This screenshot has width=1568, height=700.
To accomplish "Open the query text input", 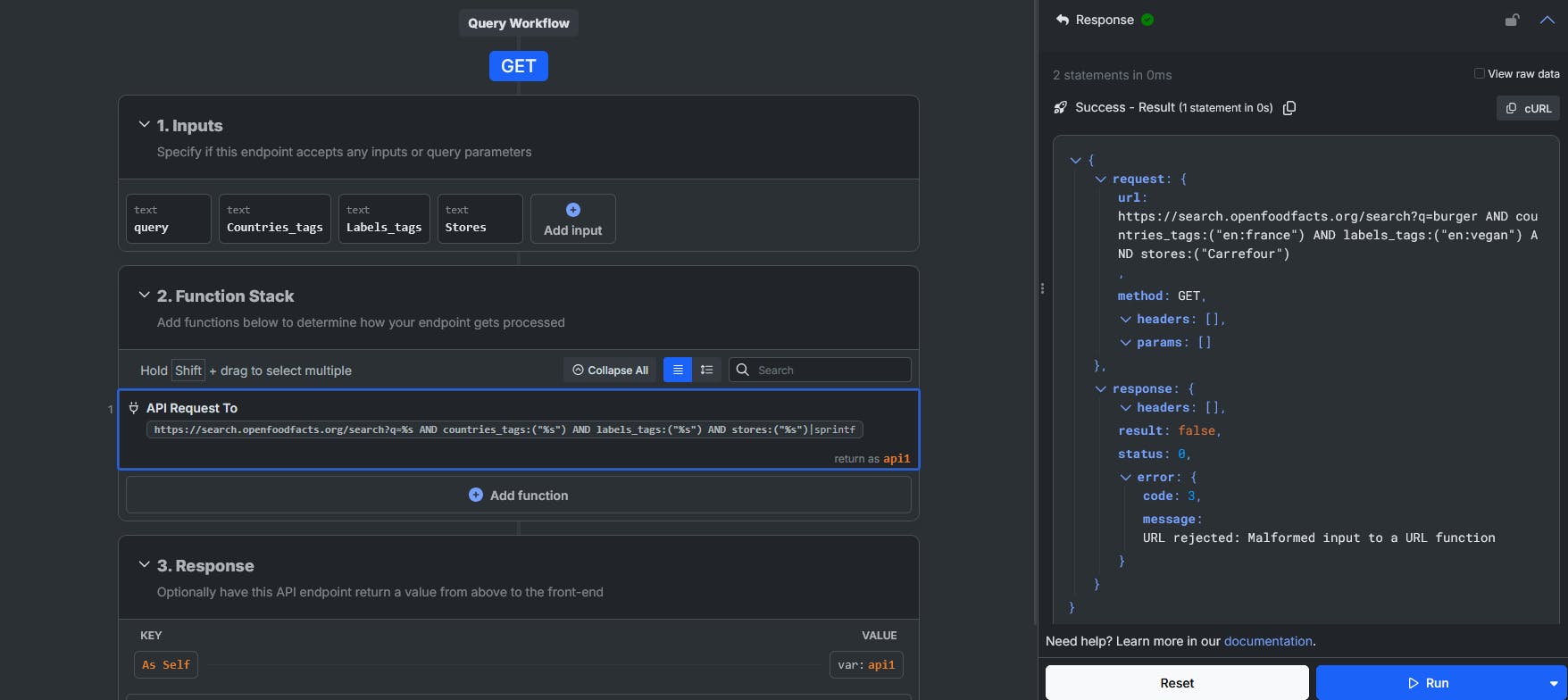I will [x=169, y=219].
